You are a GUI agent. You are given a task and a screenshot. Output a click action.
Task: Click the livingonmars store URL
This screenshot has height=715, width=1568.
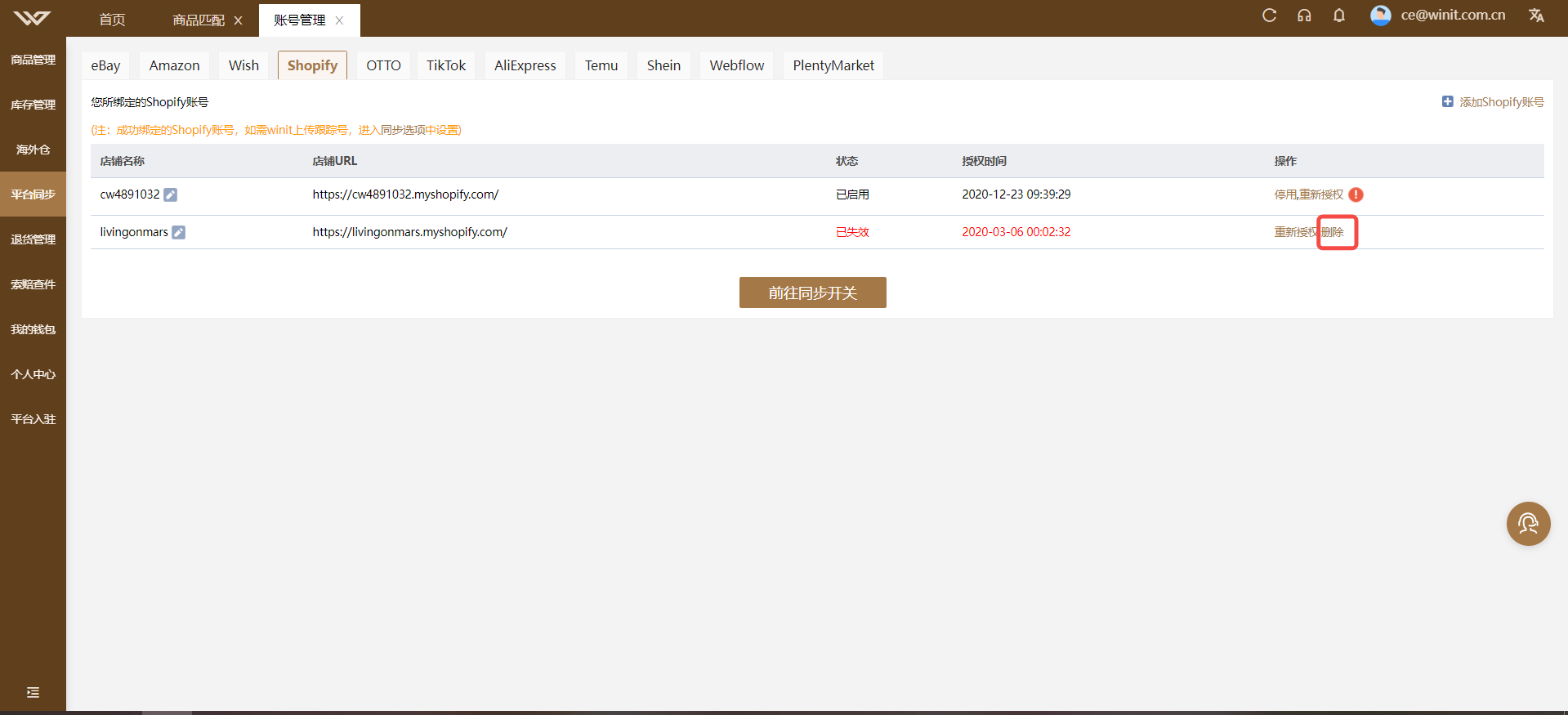click(x=410, y=232)
